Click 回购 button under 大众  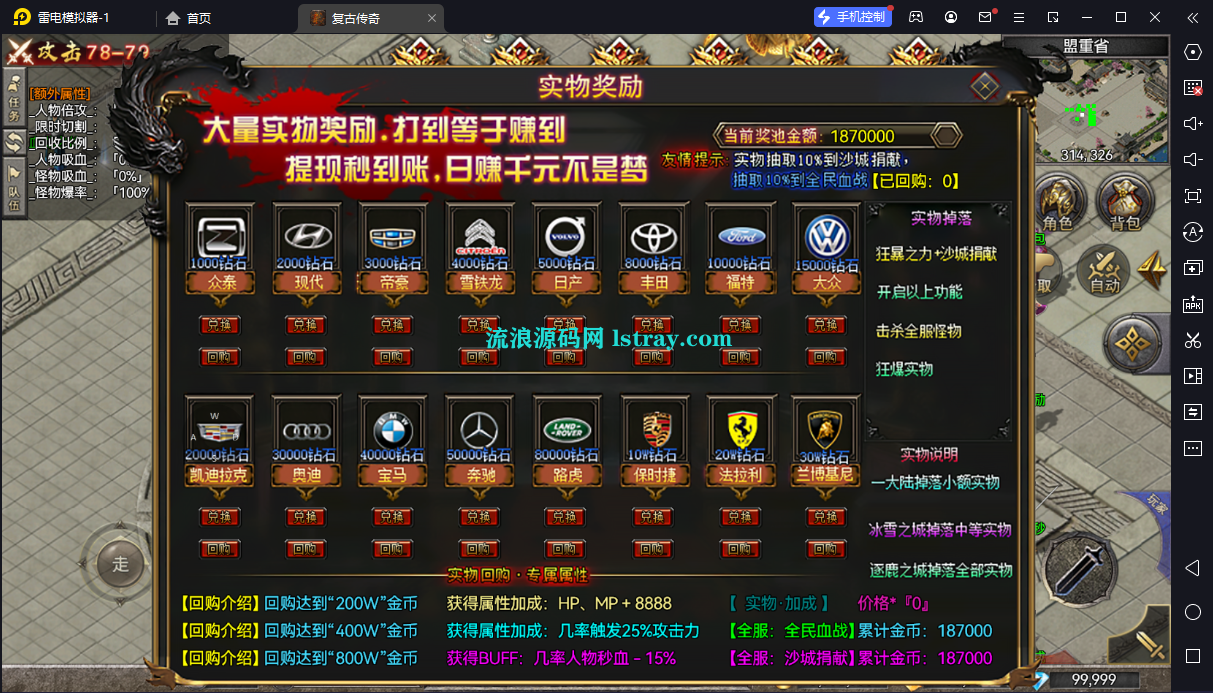(826, 356)
